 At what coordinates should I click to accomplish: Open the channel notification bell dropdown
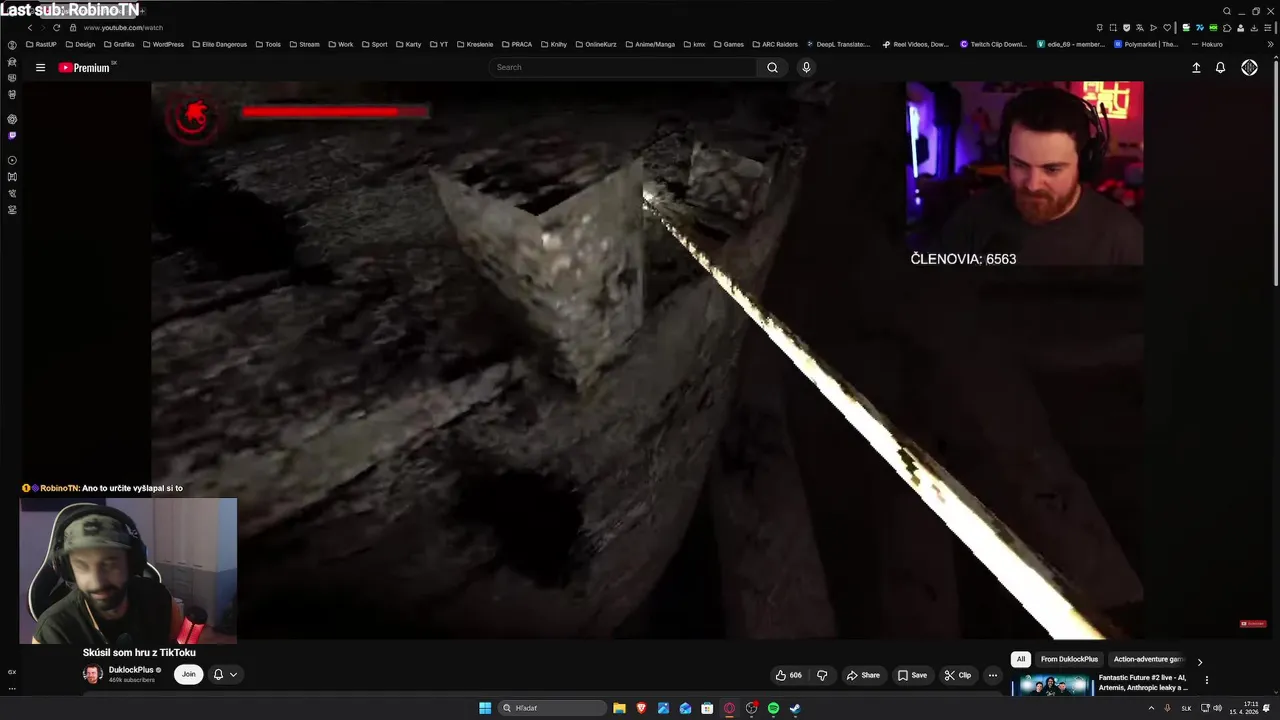coord(225,675)
